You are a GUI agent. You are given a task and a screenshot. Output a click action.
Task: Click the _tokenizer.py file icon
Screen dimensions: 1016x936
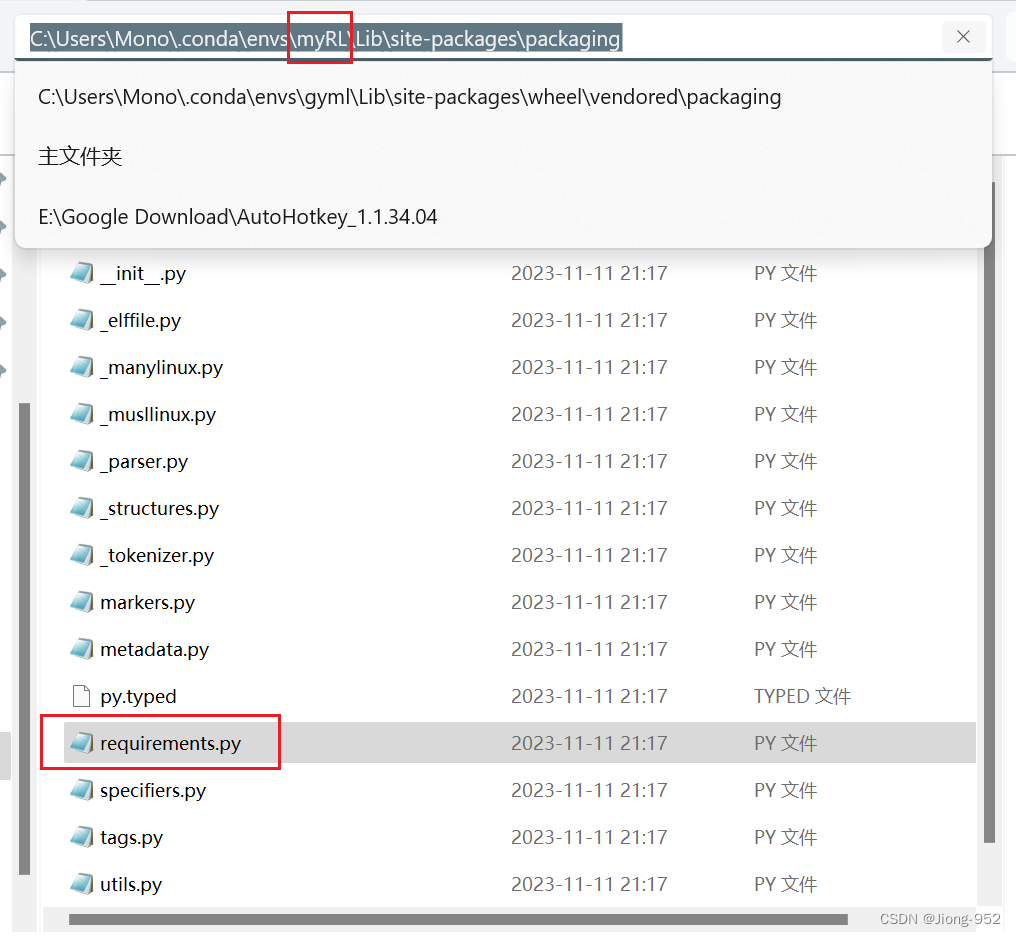[x=81, y=555]
